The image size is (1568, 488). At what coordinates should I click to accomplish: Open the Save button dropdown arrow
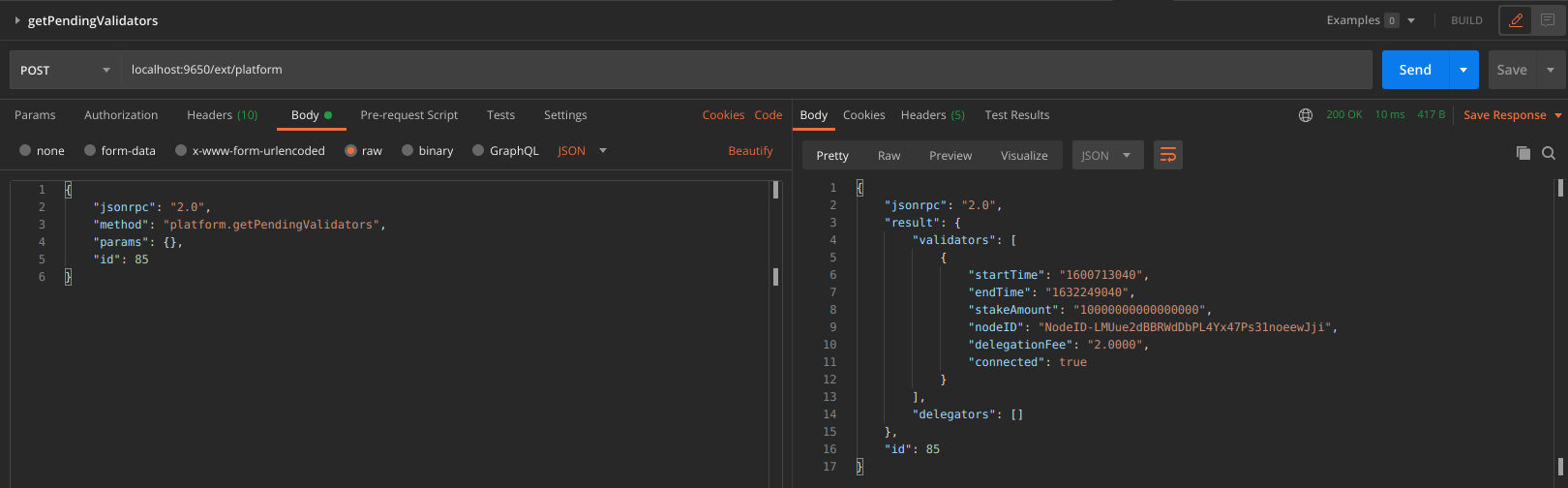[x=1551, y=70]
